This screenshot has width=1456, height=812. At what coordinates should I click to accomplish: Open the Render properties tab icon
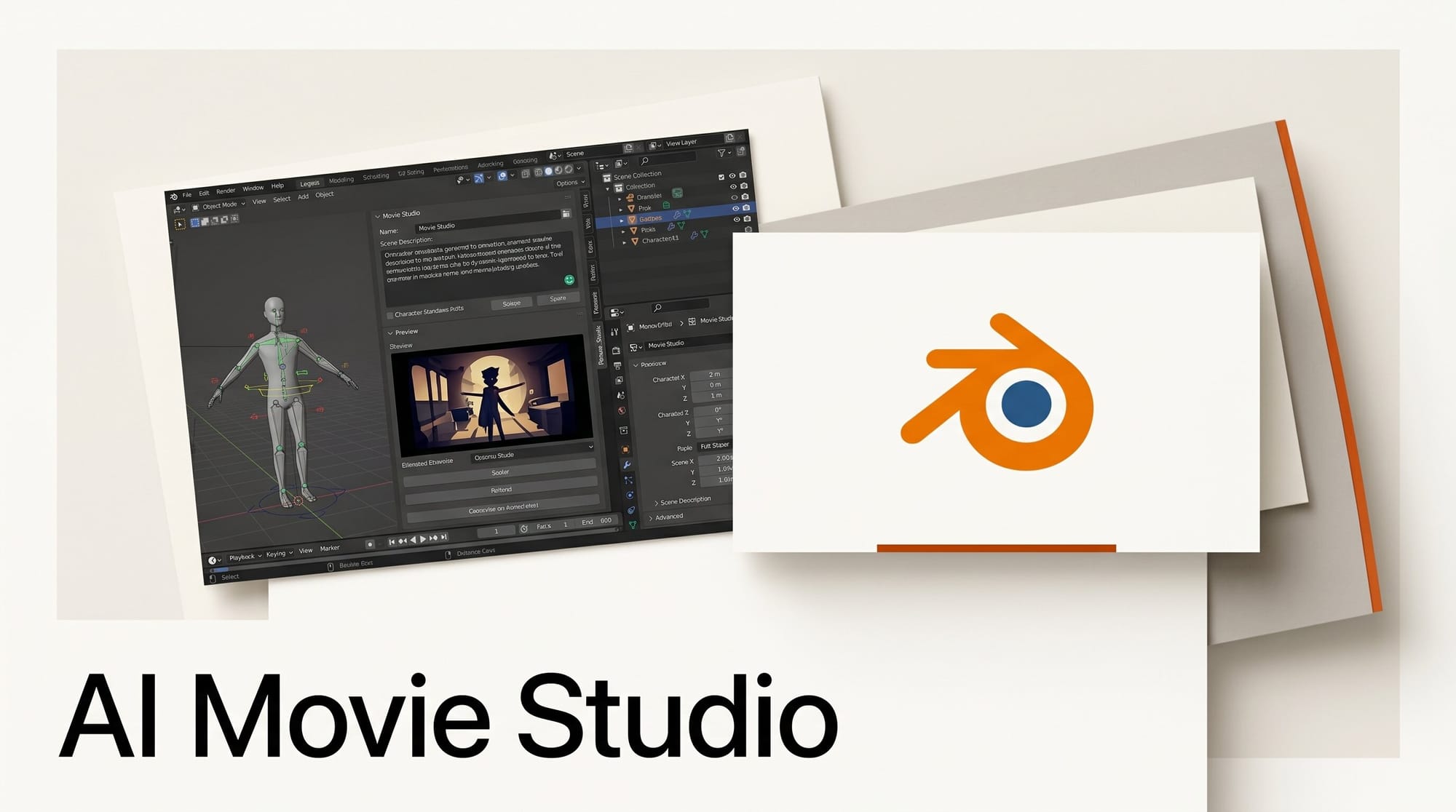616,350
